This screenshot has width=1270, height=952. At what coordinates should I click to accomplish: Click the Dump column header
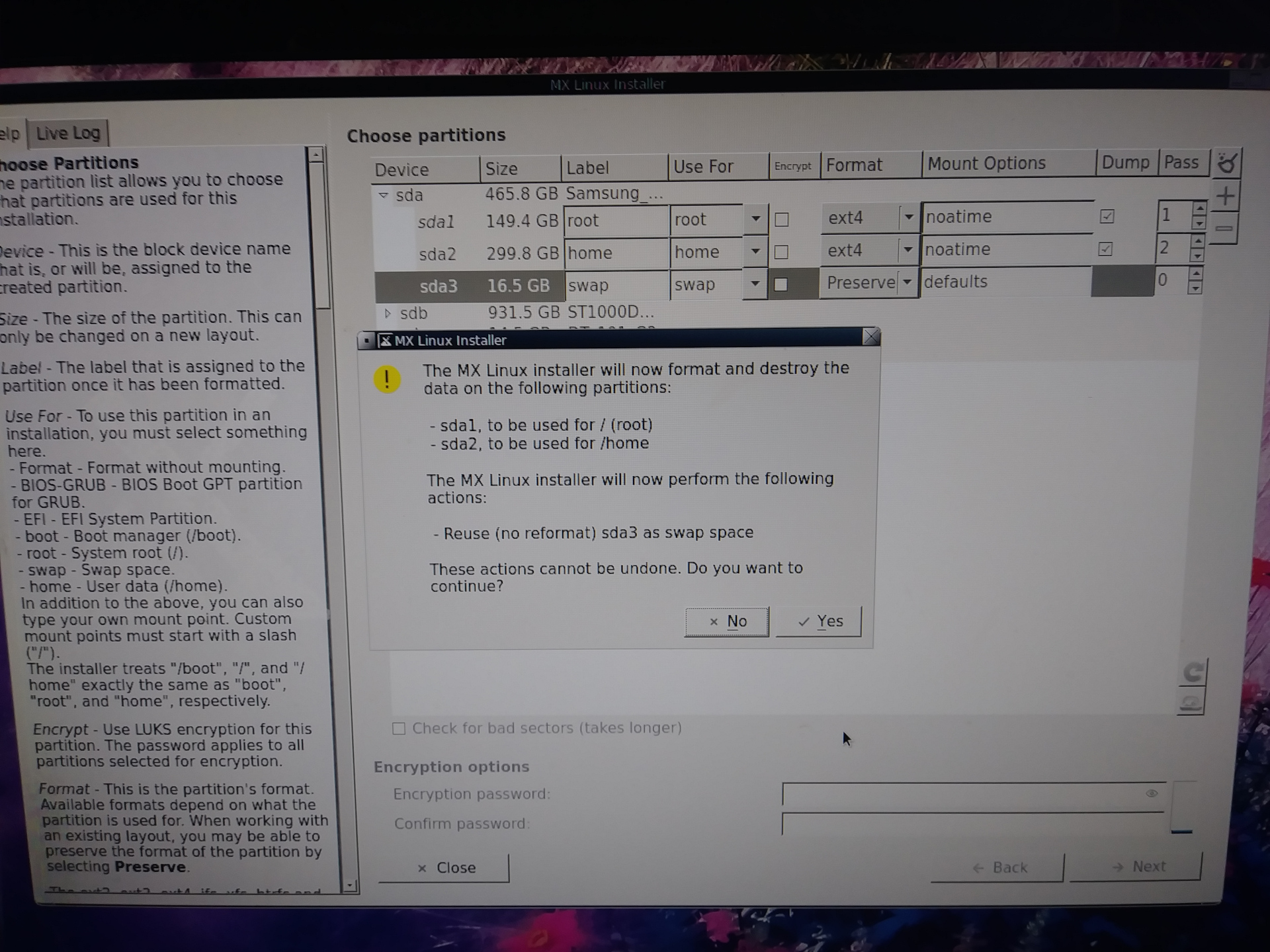click(1126, 162)
